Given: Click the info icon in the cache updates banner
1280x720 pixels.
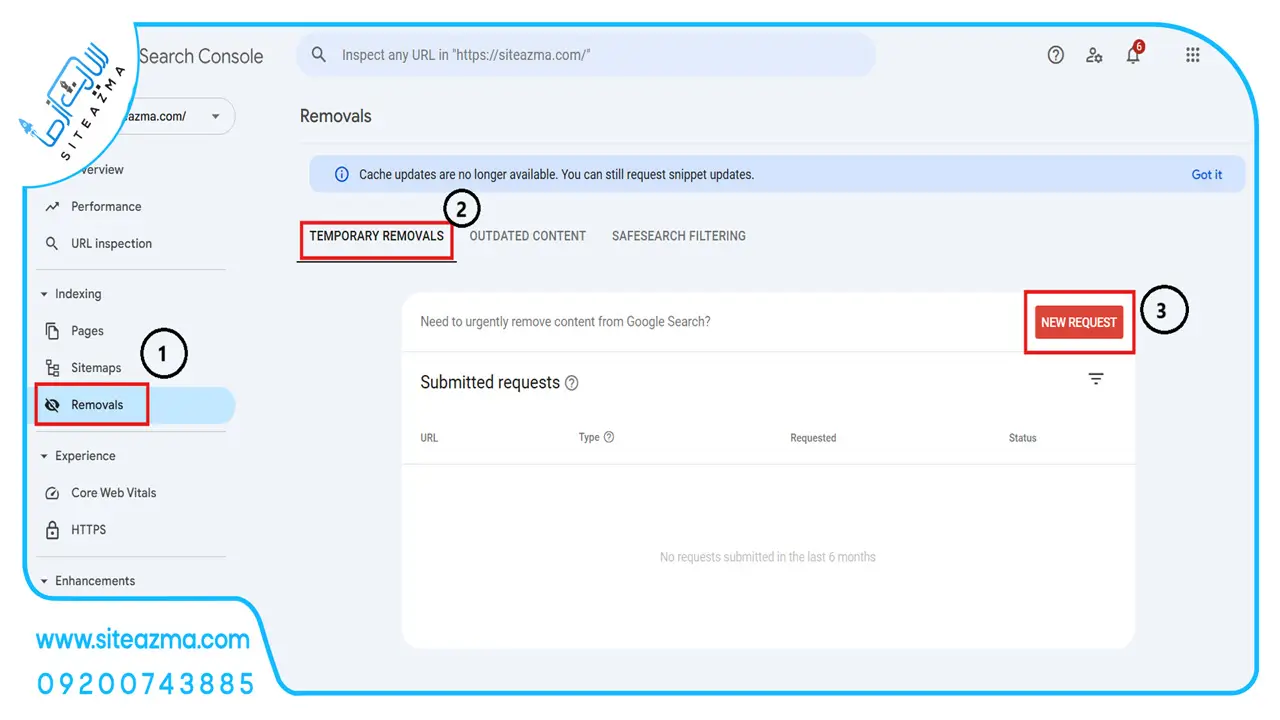Looking at the screenshot, I should (x=342, y=174).
